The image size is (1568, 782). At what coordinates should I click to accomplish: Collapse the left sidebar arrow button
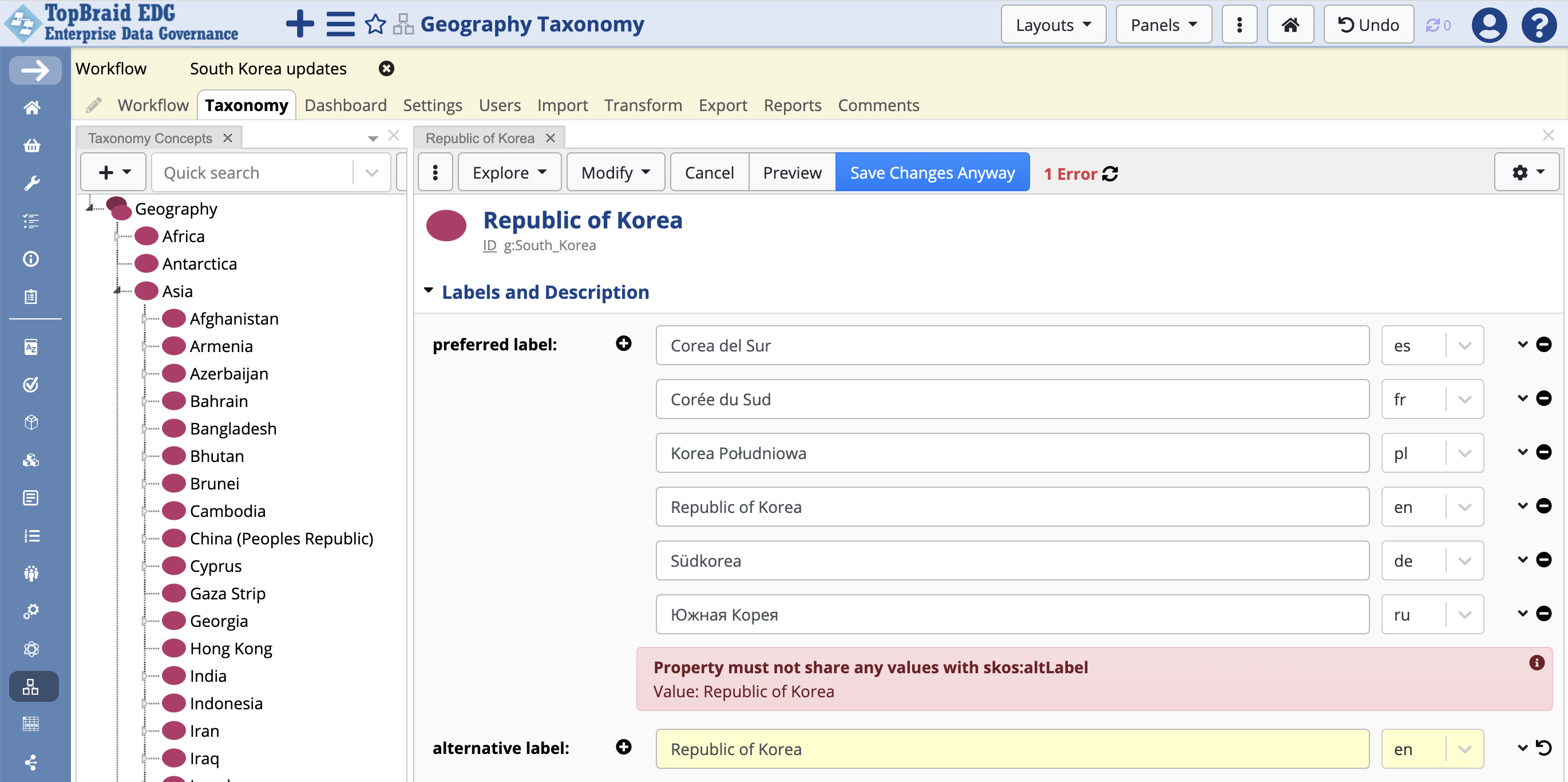(35, 70)
